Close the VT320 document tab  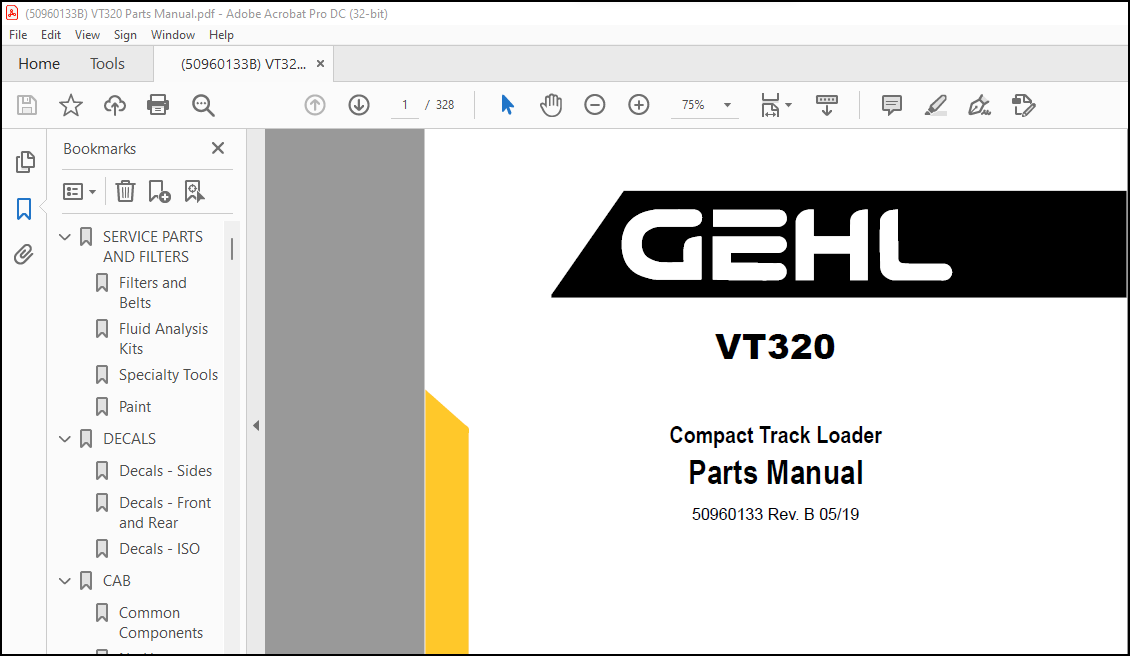[321, 64]
